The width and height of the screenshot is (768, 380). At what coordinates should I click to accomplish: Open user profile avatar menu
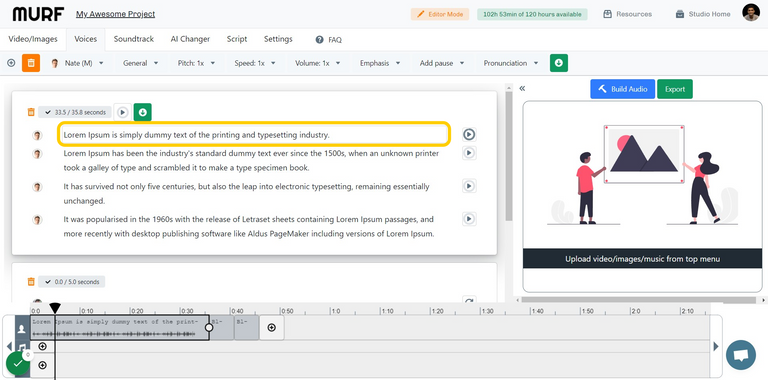point(751,13)
